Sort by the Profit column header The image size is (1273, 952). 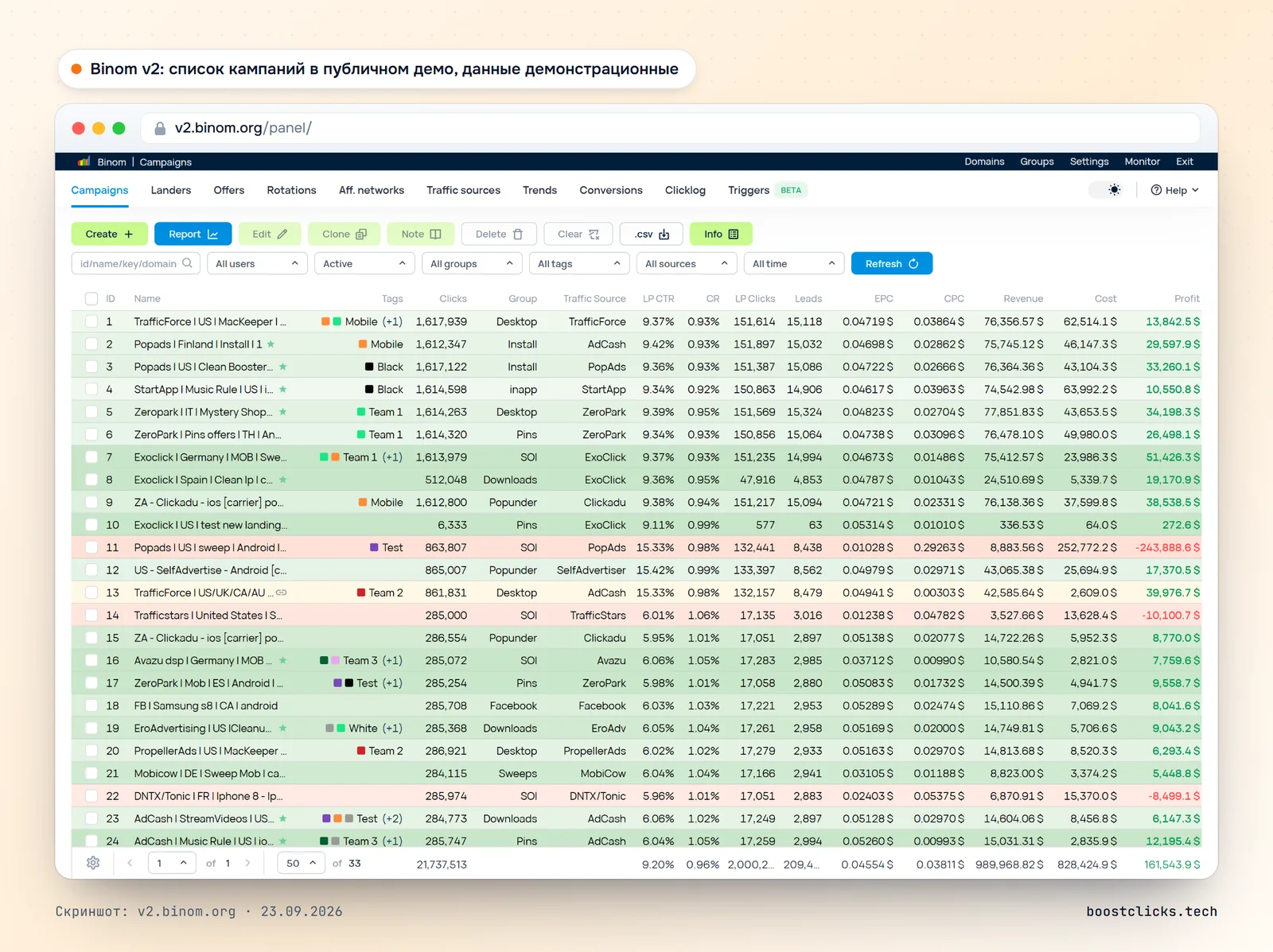(1186, 298)
